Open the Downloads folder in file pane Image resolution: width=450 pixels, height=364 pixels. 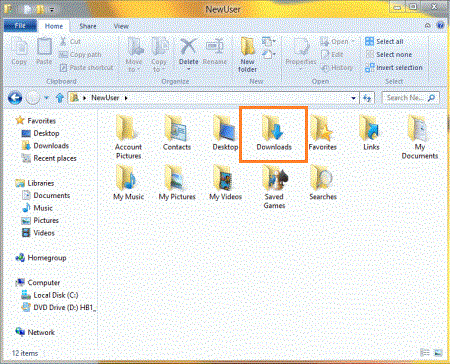pos(274,133)
